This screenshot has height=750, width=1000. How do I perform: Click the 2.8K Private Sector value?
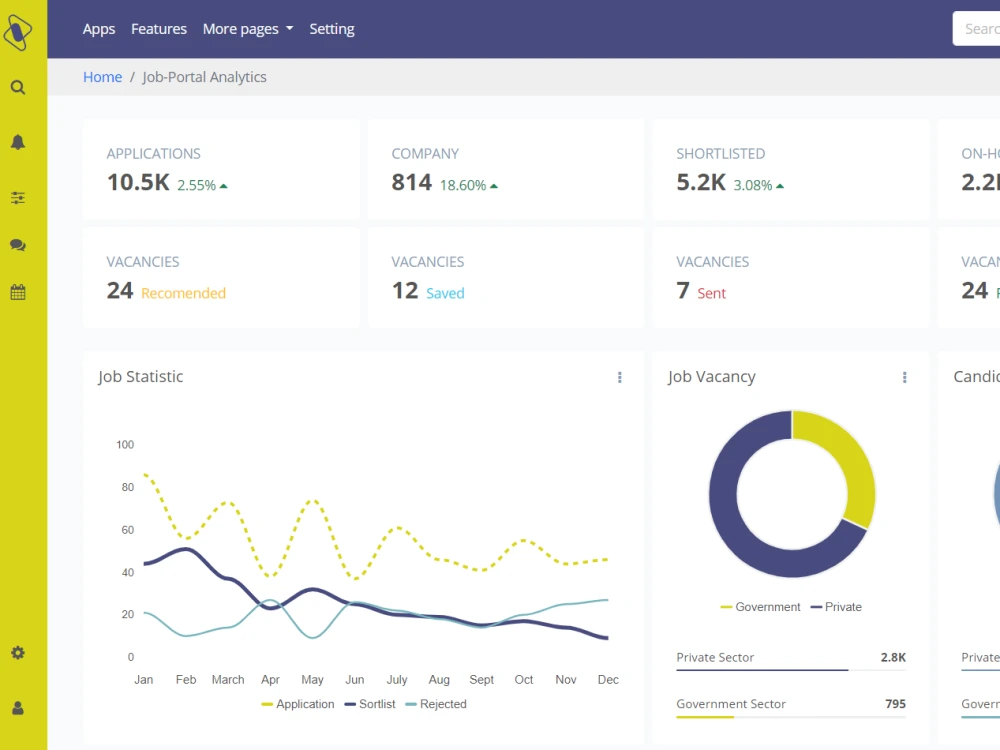tap(893, 658)
